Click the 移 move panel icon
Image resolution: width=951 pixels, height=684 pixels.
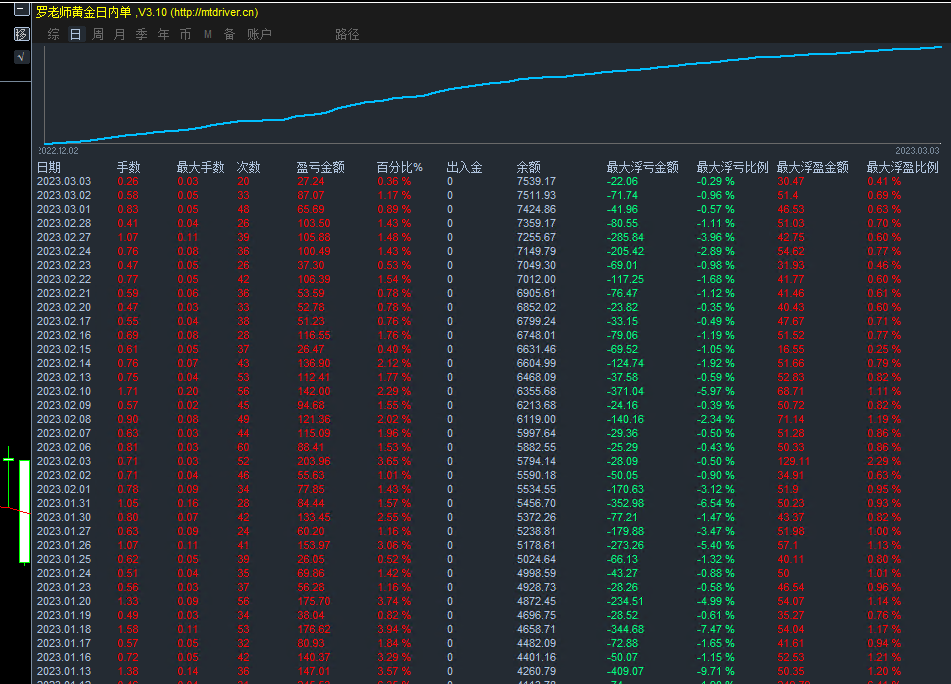21,34
